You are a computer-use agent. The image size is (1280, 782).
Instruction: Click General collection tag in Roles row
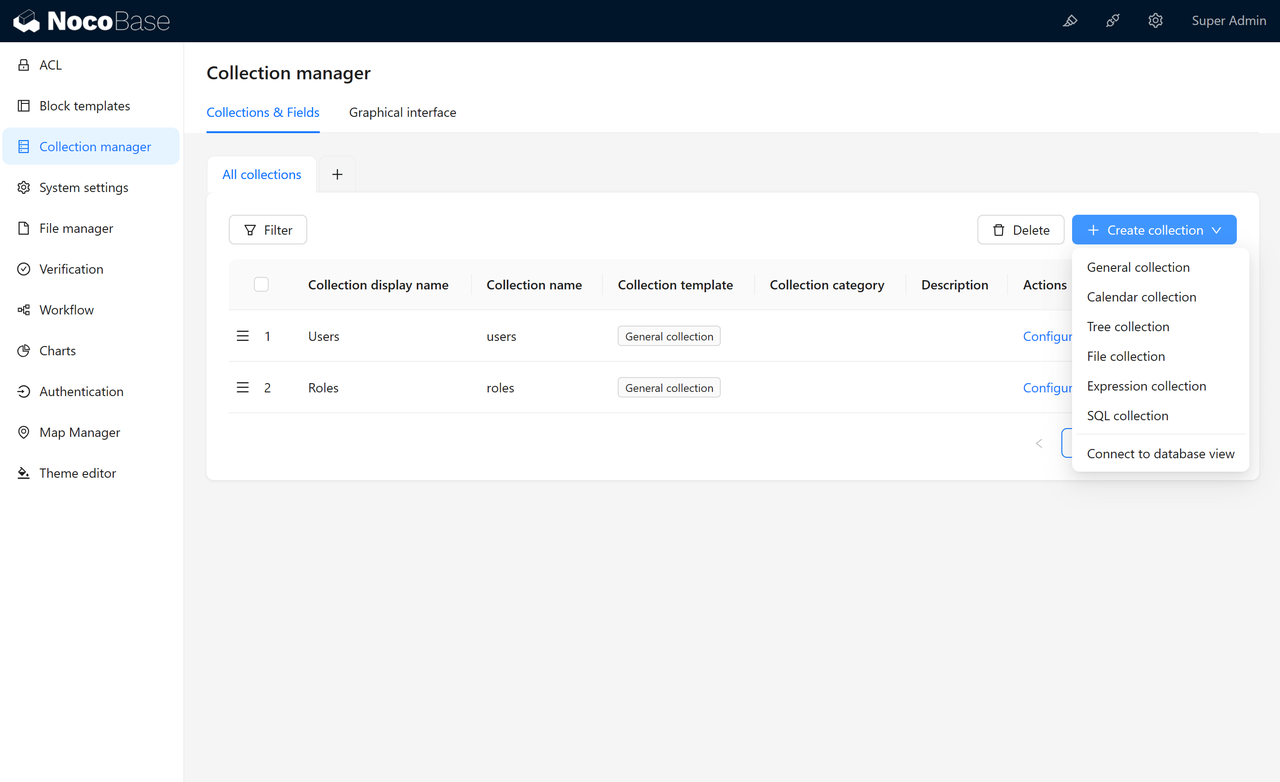669,388
